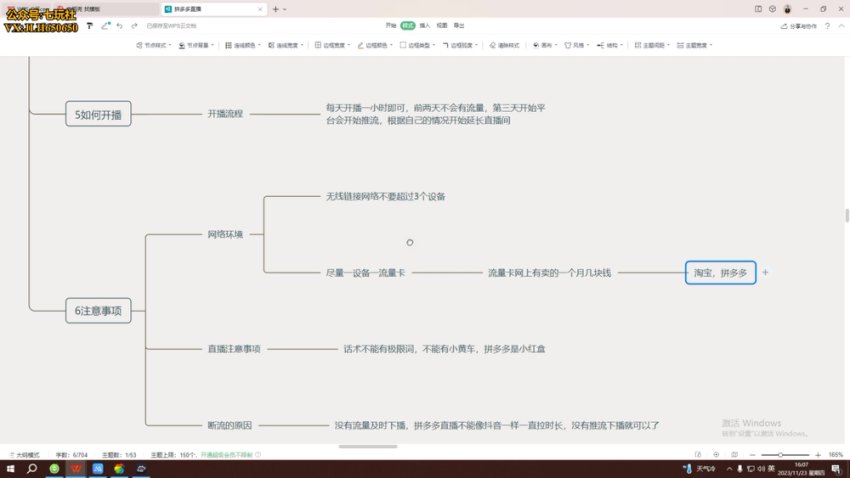Click the new tab plus button
This screenshot has width=850, height=478.
(x=274, y=8)
